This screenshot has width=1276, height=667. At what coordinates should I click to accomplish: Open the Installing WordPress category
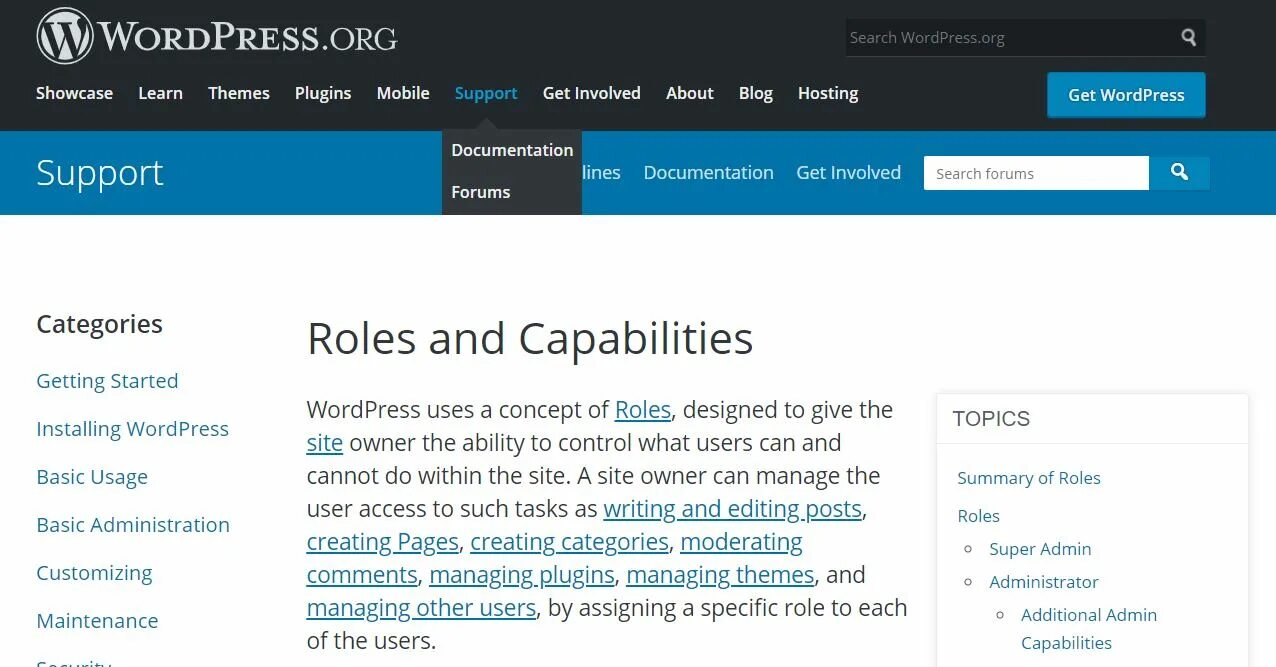coord(133,429)
